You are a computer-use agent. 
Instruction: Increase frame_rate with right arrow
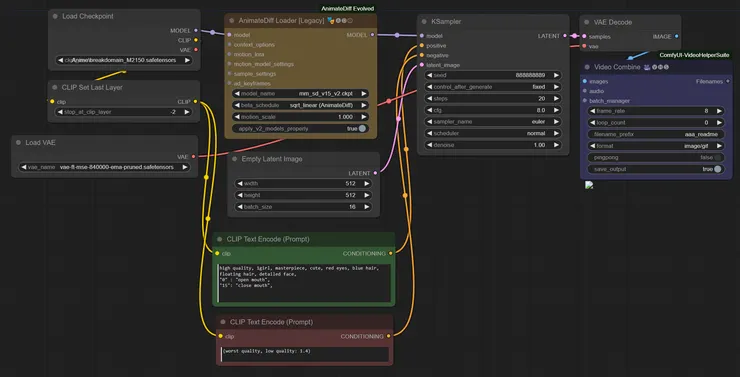719,111
